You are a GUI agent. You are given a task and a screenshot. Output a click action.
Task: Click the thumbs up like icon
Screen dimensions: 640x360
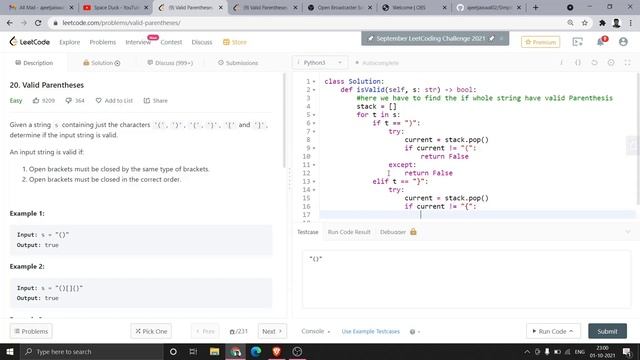36,100
